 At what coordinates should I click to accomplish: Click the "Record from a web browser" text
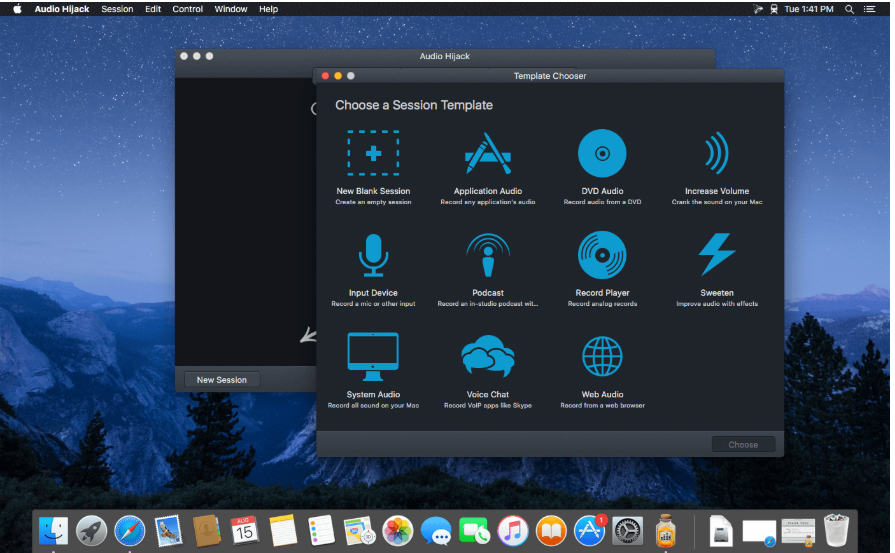602,406
